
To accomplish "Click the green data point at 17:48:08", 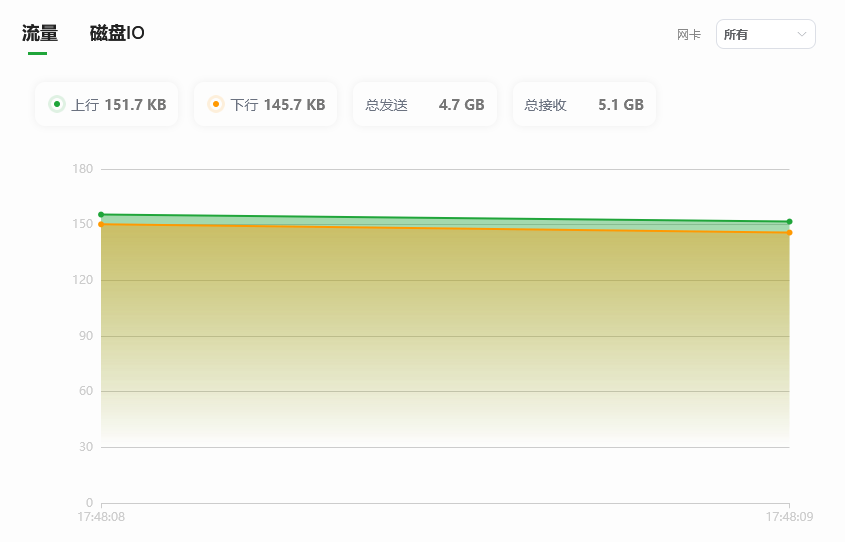I will pyautogui.click(x=101, y=214).
